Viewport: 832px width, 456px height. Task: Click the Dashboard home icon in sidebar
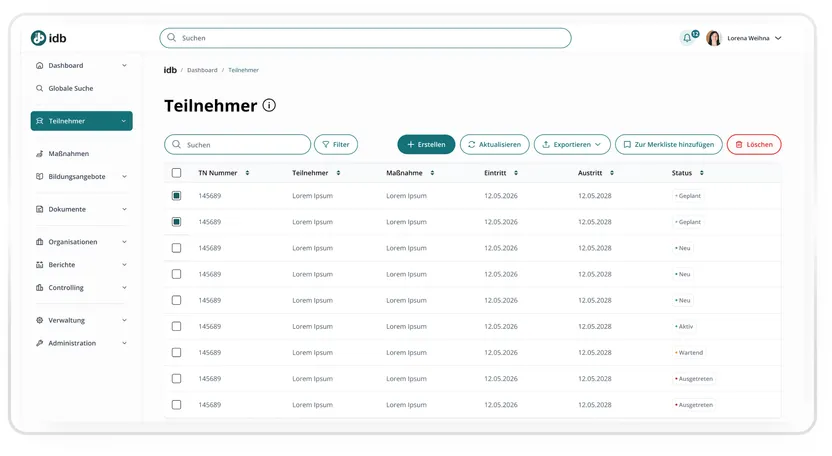point(39,65)
